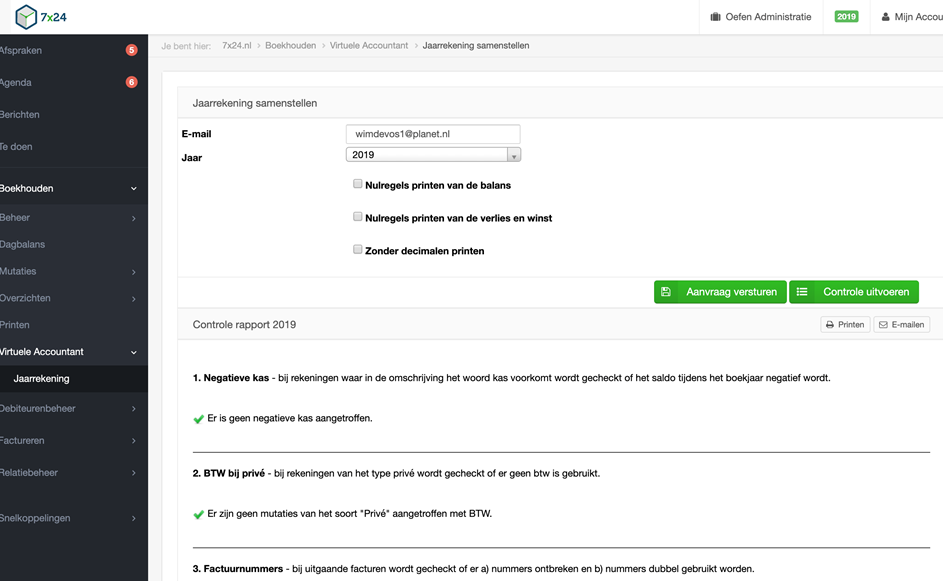Image resolution: width=943 pixels, height=581 pixels.
Task: Click the green 2019 year badge
Action: coord(846,17)
